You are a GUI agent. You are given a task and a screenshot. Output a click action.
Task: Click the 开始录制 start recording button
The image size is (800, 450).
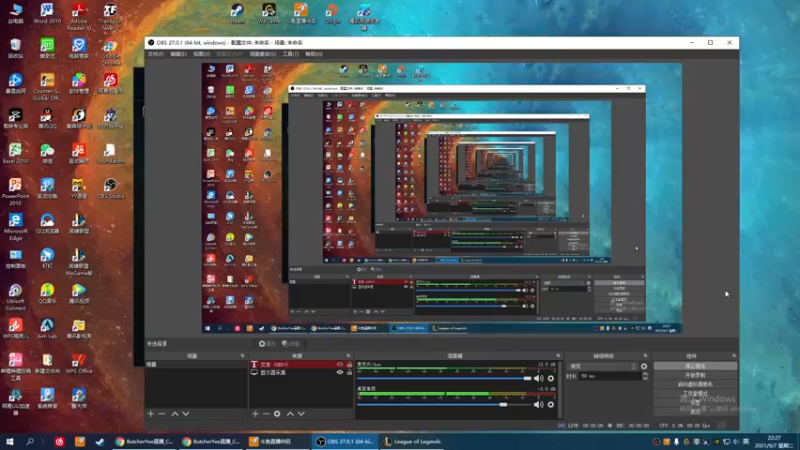[x=695, y=375]
